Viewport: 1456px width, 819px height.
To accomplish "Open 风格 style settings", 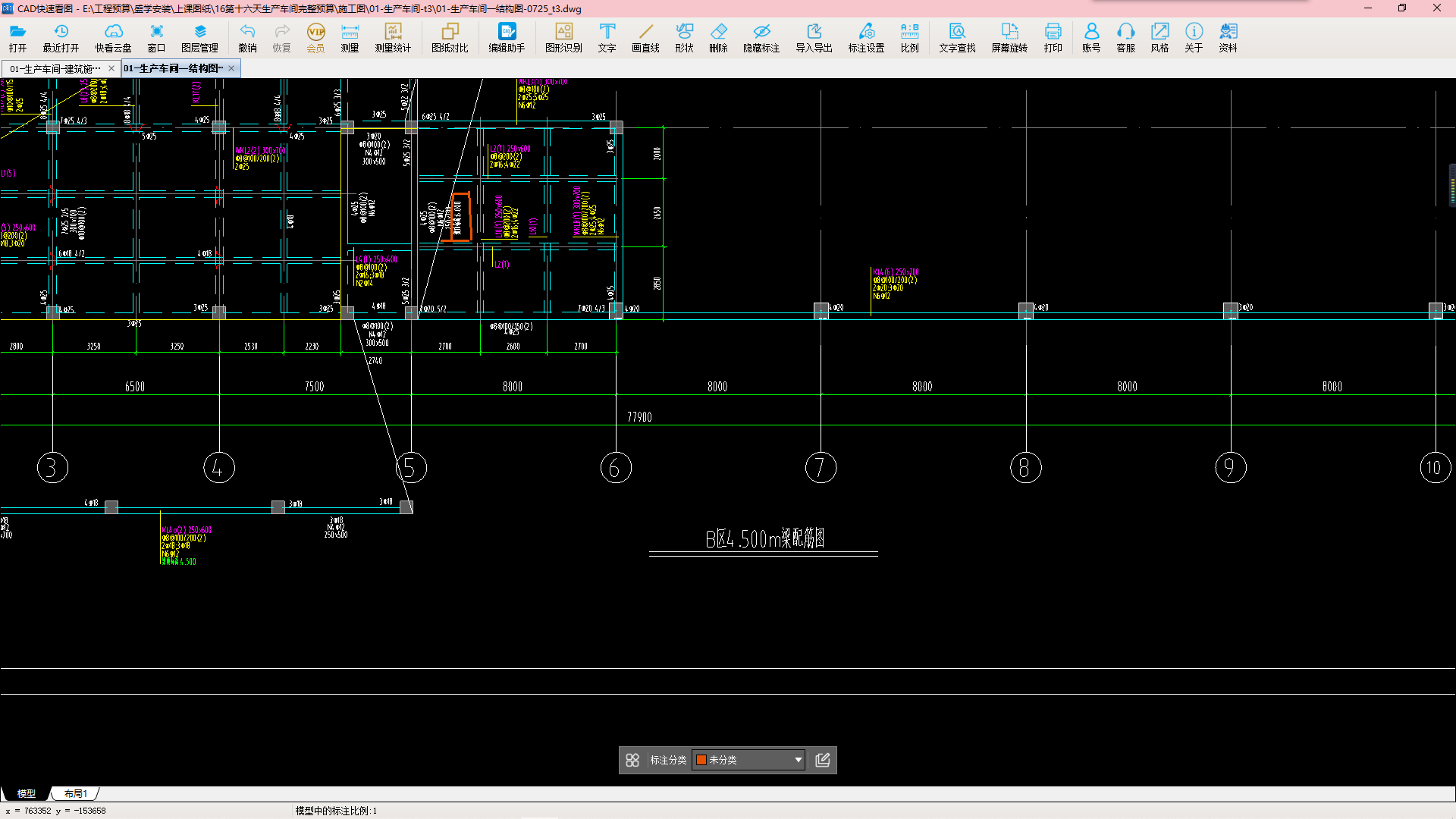I will tap(1159, 37).
